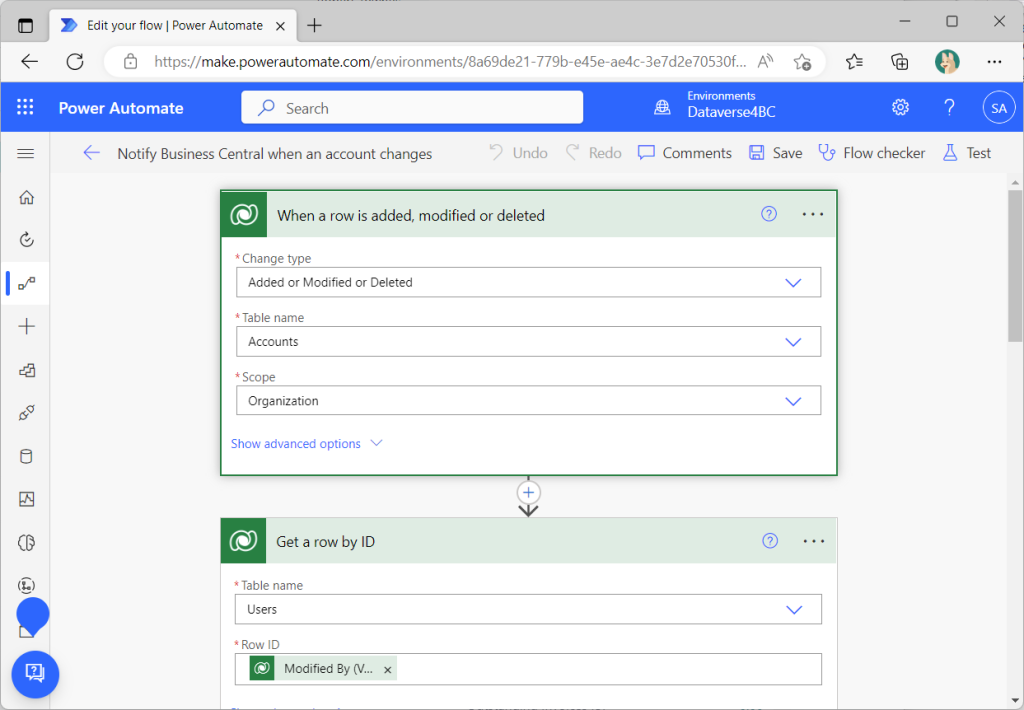The width and height of the screenshot is (1024, 710).
Task: Edit the flow name text
Action: click(275, 153)
